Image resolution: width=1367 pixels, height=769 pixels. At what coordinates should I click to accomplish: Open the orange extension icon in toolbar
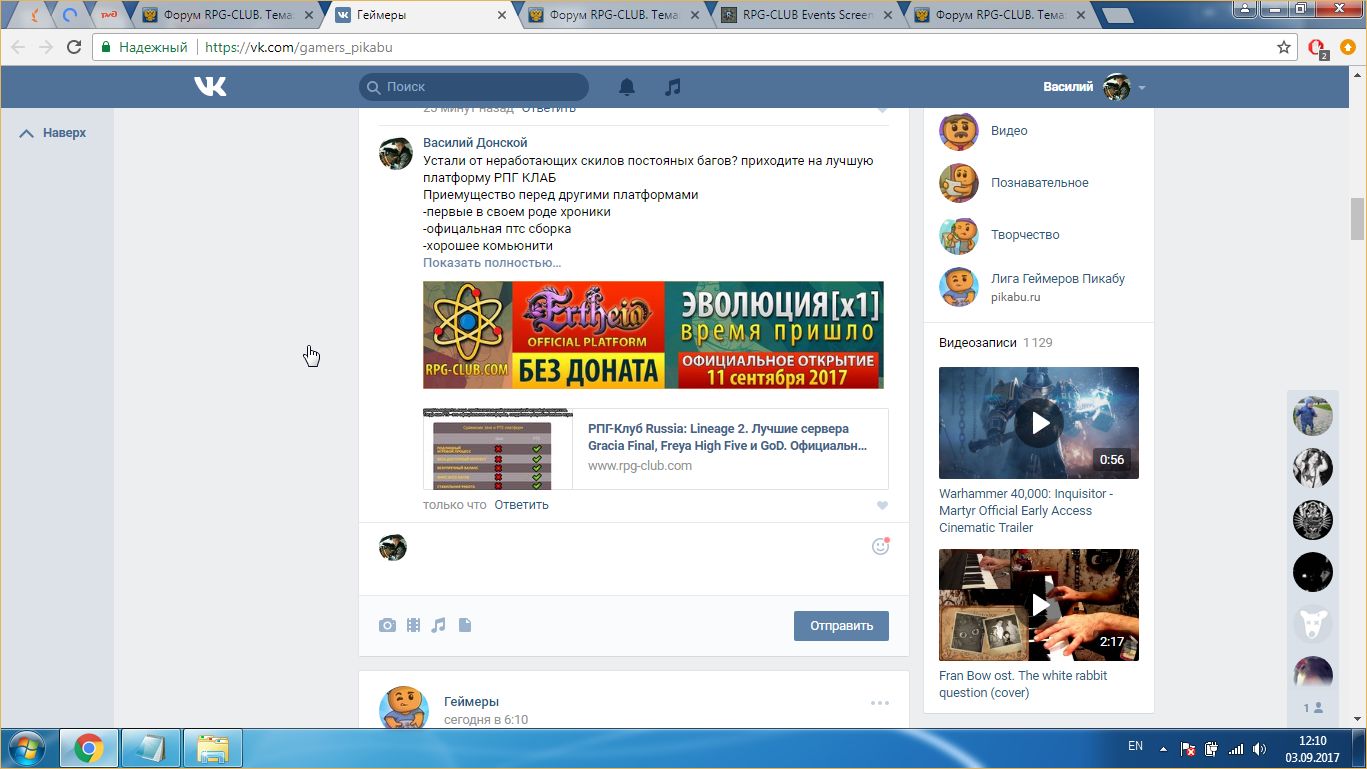(x=1347, y=47)
